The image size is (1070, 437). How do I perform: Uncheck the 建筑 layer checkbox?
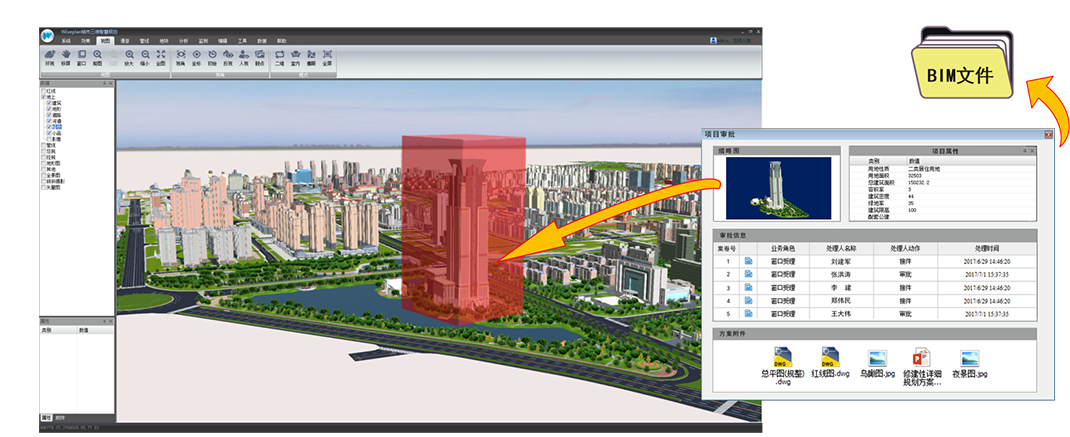[49, 103]
